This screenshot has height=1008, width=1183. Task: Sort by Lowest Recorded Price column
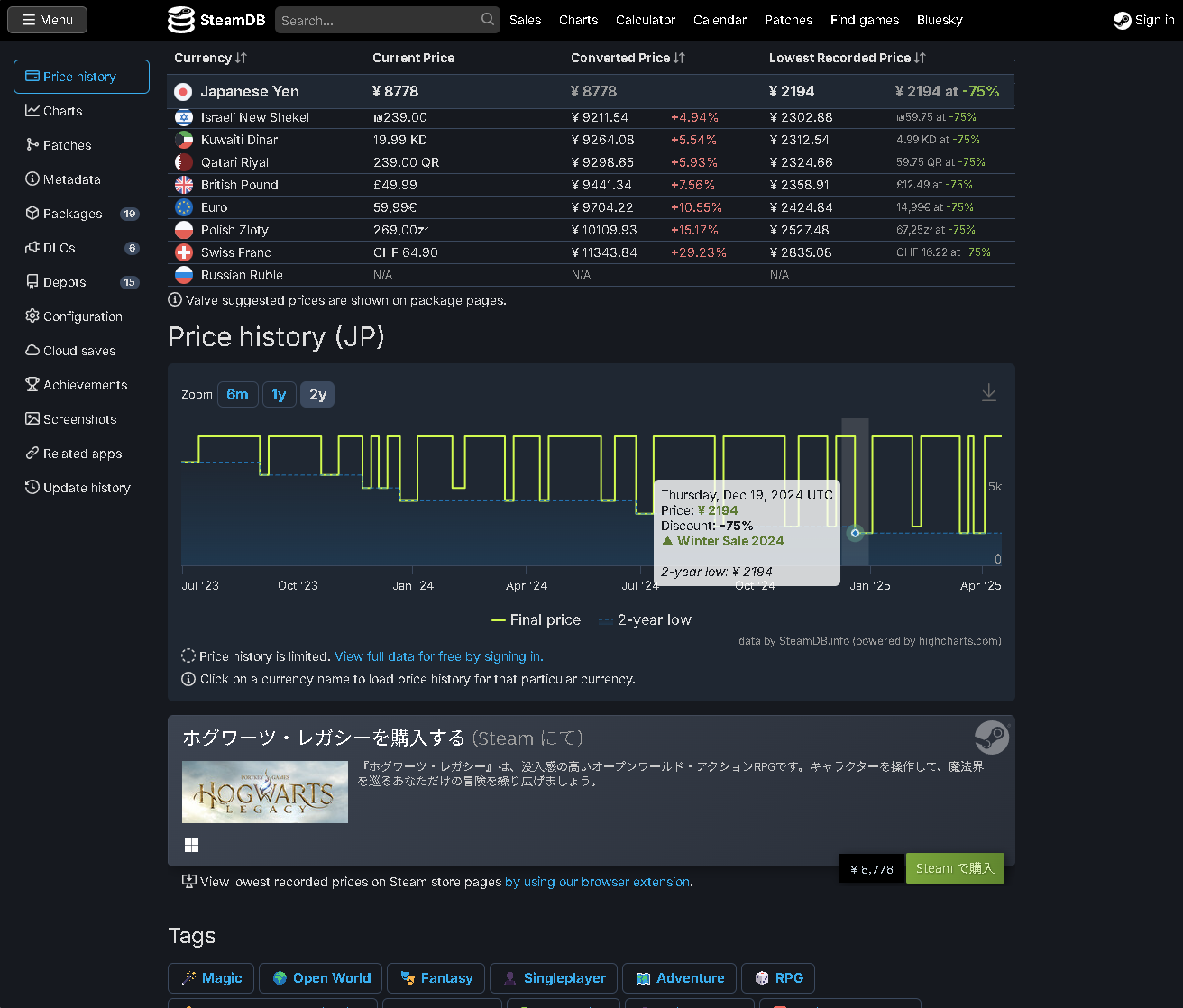pyautogui.click(x=847, y=58)
